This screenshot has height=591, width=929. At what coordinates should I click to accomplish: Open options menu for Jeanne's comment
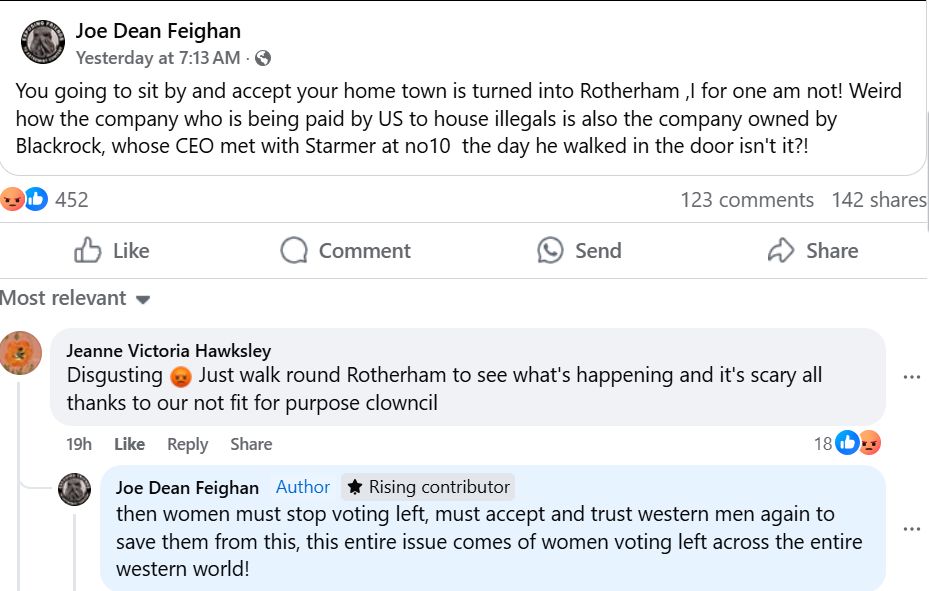[x=911, y=377]
